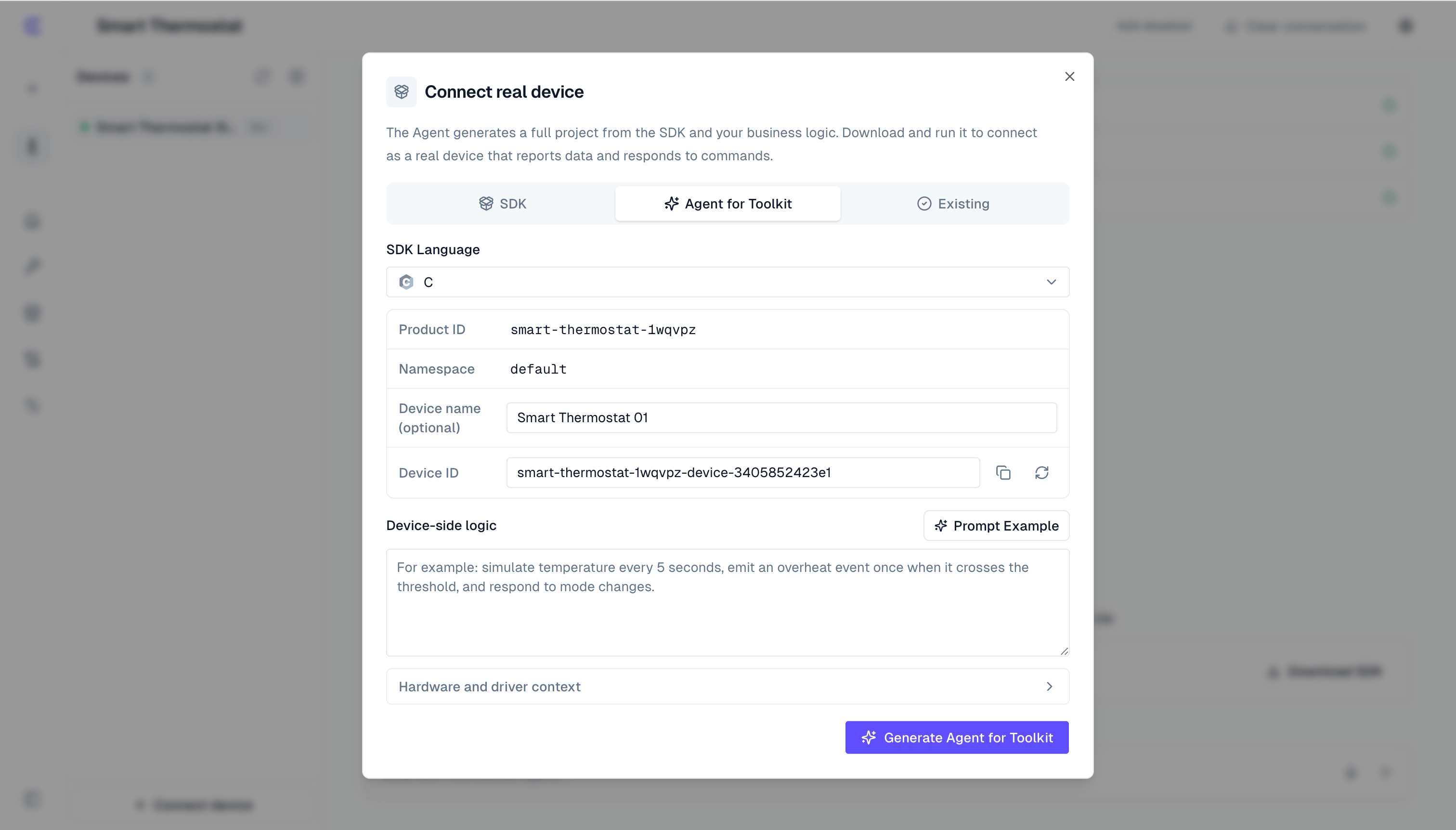Click the SDK Language dropdown chevron
The image size is (1456, 830).
[1051, 282]
